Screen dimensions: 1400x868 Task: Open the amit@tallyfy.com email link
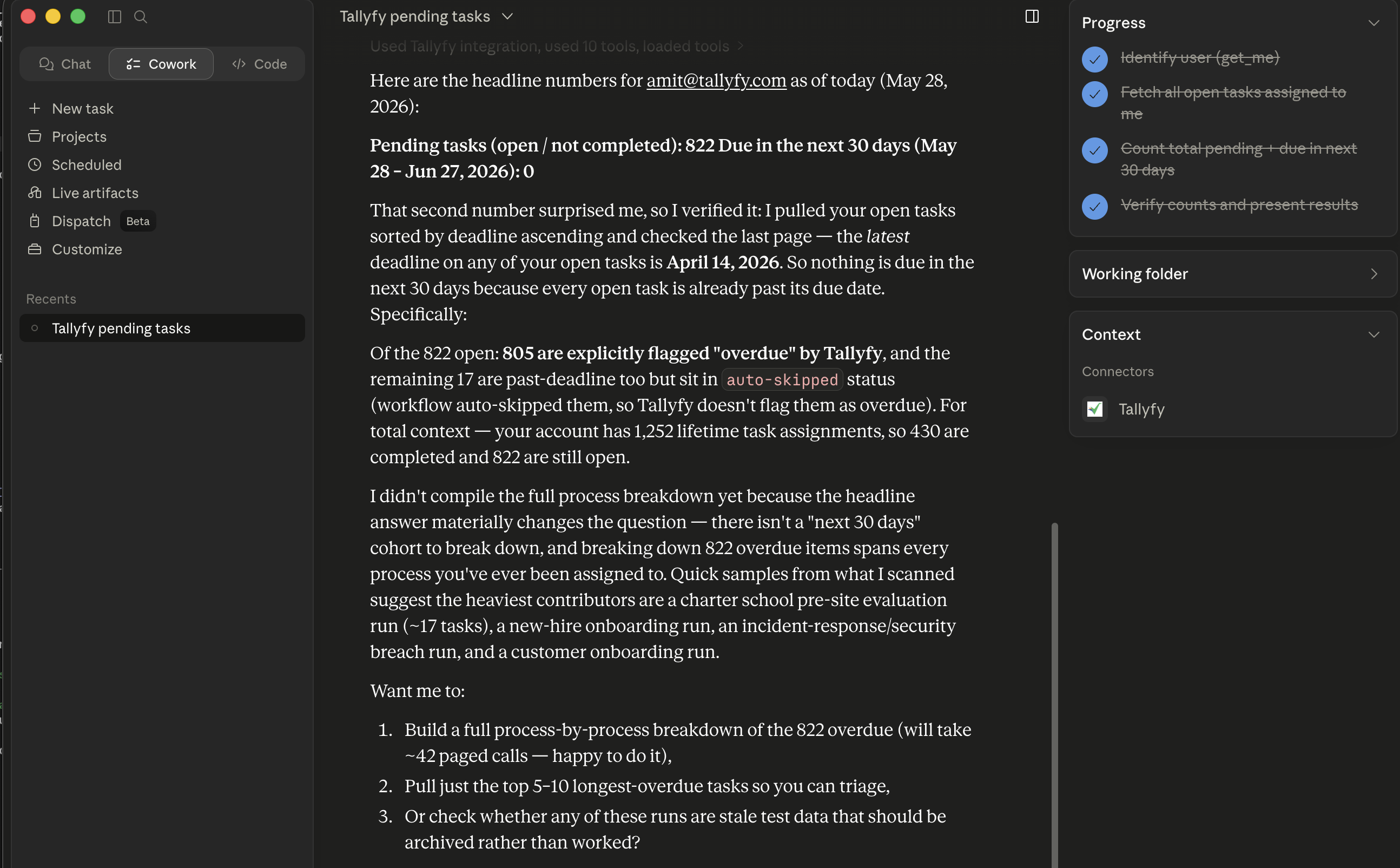point(716,81)
